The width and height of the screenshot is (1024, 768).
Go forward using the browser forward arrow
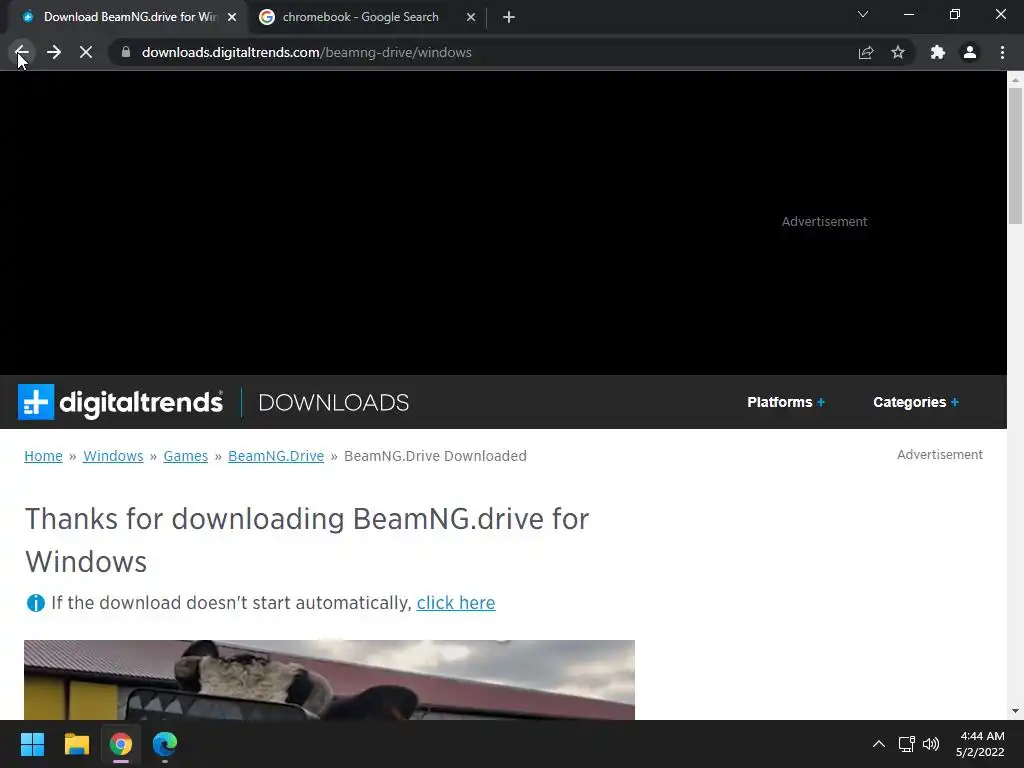tap(54, 52)
